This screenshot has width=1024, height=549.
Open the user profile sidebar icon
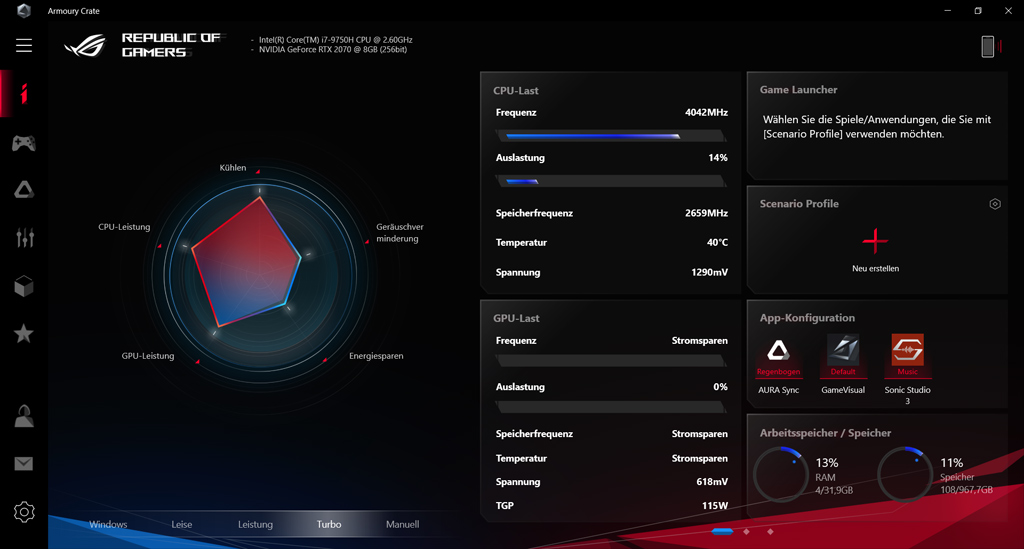click(24, 416)
